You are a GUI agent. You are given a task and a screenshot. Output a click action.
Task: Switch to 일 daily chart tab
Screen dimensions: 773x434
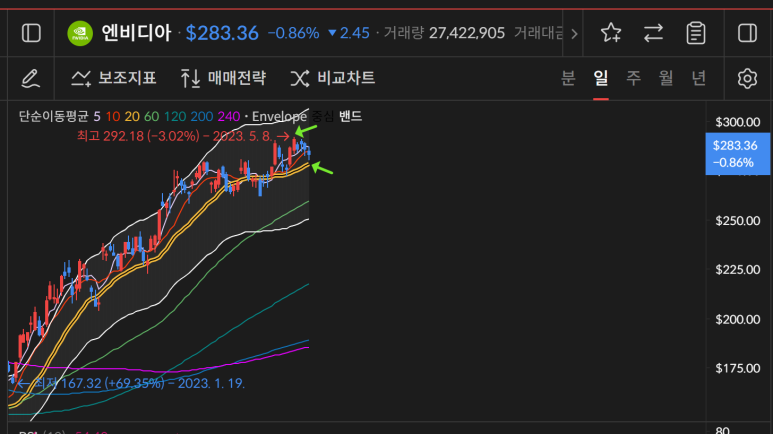point(600,78)
